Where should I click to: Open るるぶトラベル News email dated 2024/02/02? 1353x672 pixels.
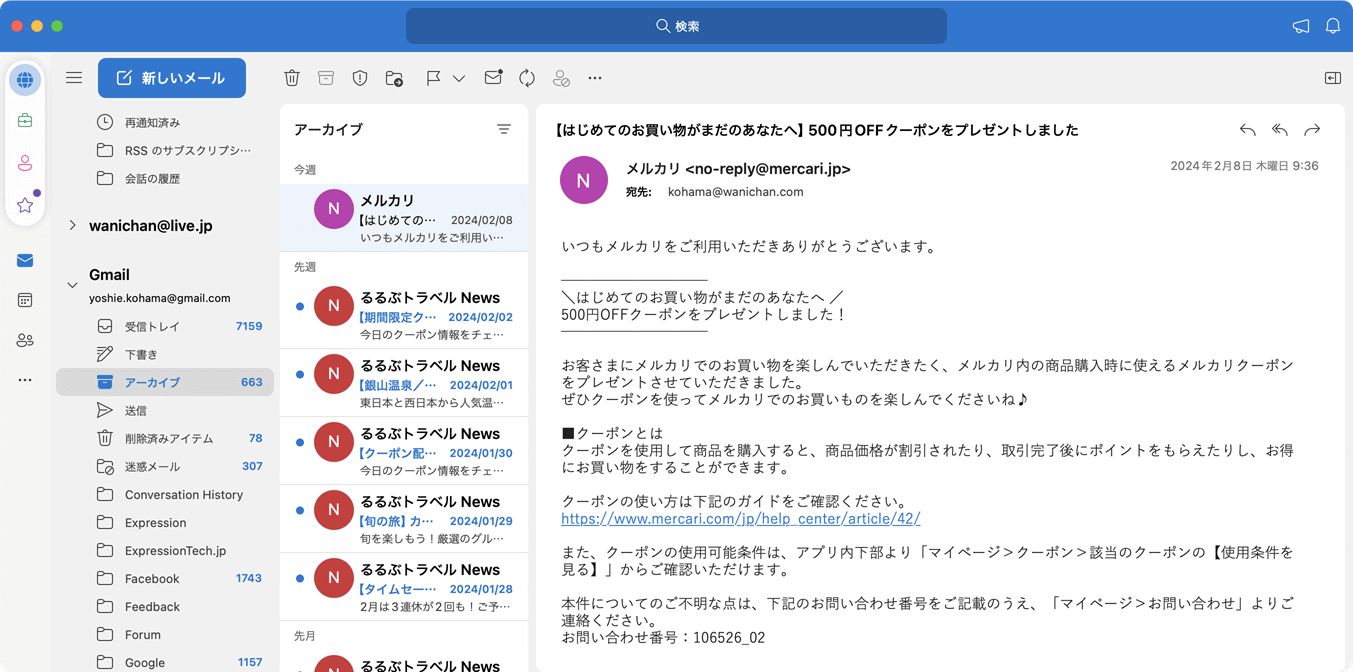coord(404,315)
